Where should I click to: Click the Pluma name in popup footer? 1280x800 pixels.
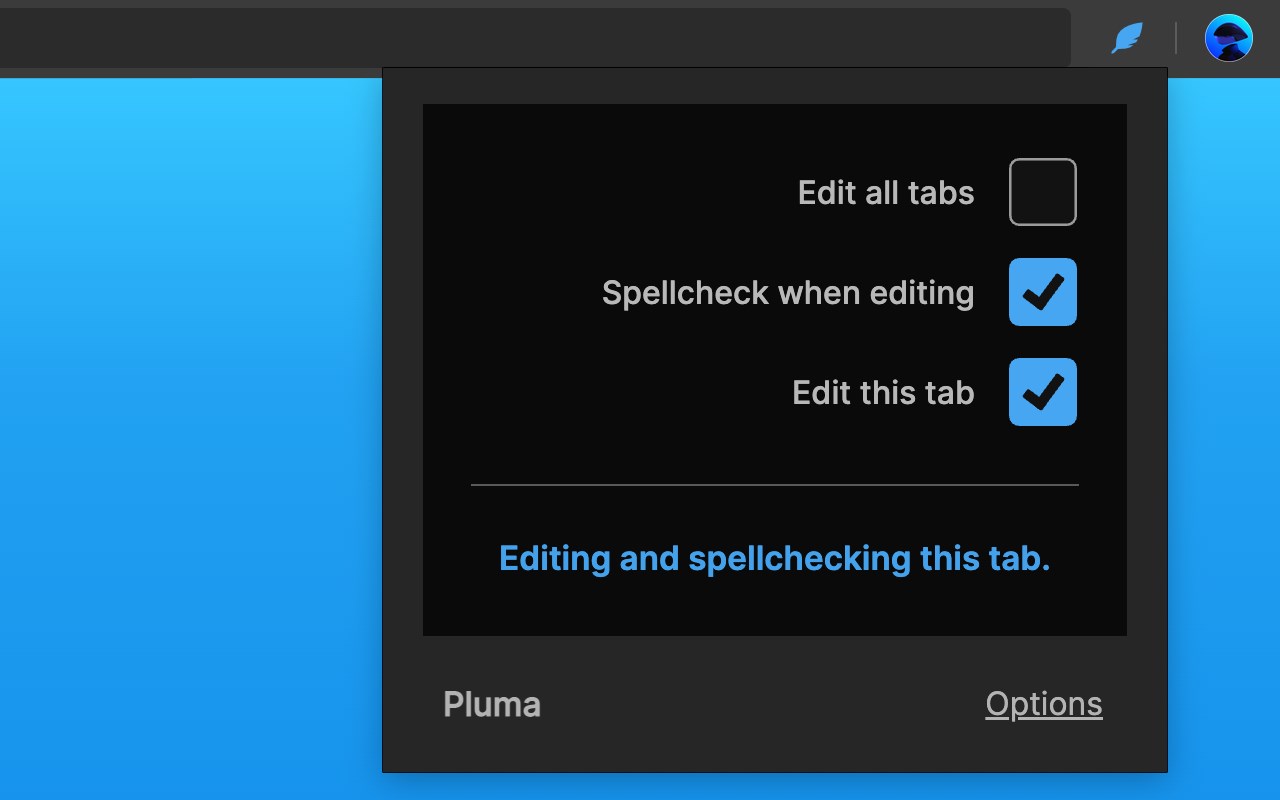tap(491, 704)
